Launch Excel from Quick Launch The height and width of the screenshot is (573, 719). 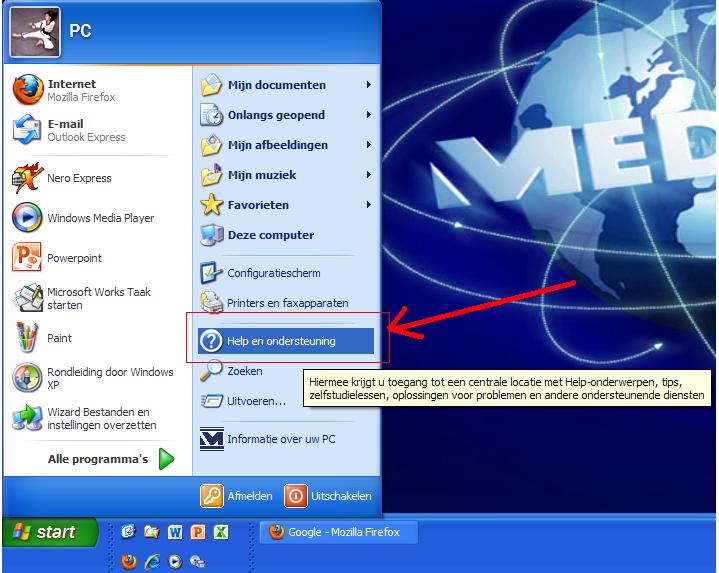(x=221, y=532)
